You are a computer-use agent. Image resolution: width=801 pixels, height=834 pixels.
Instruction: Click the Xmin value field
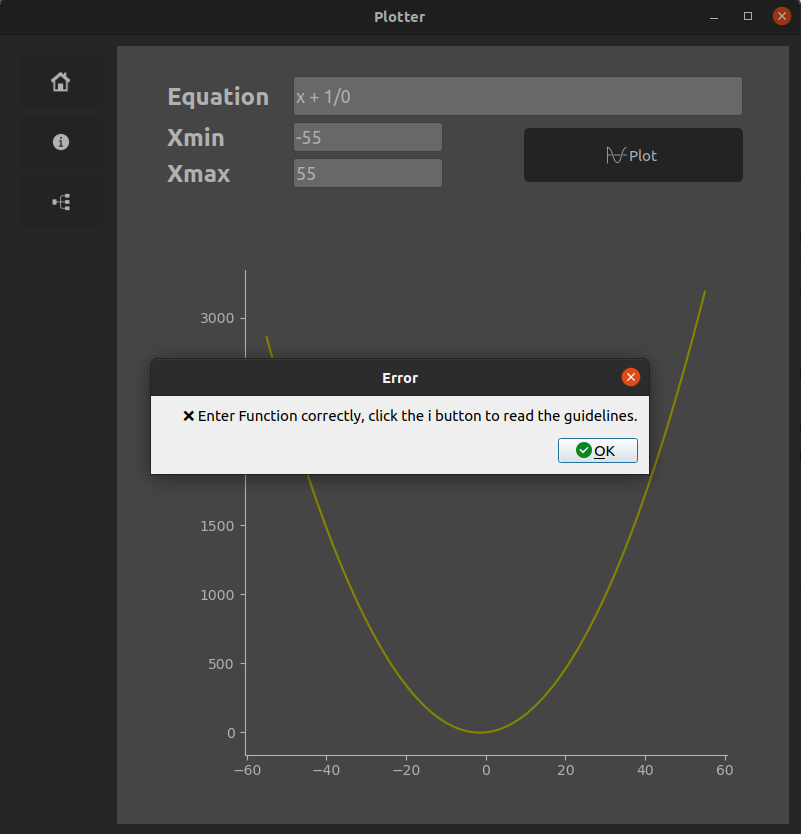[367, 137]
